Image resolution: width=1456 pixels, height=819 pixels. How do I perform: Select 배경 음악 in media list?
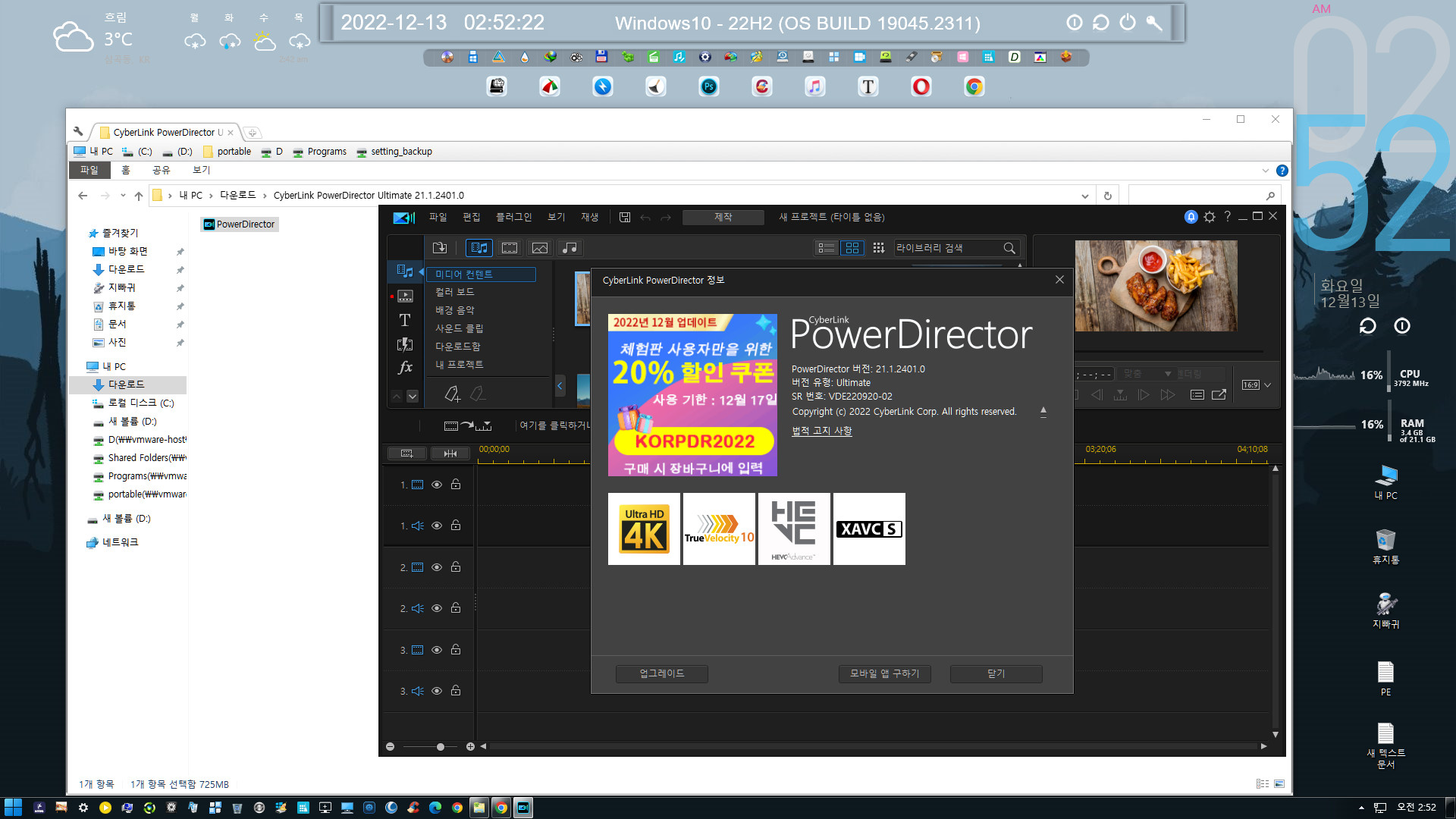454,310
